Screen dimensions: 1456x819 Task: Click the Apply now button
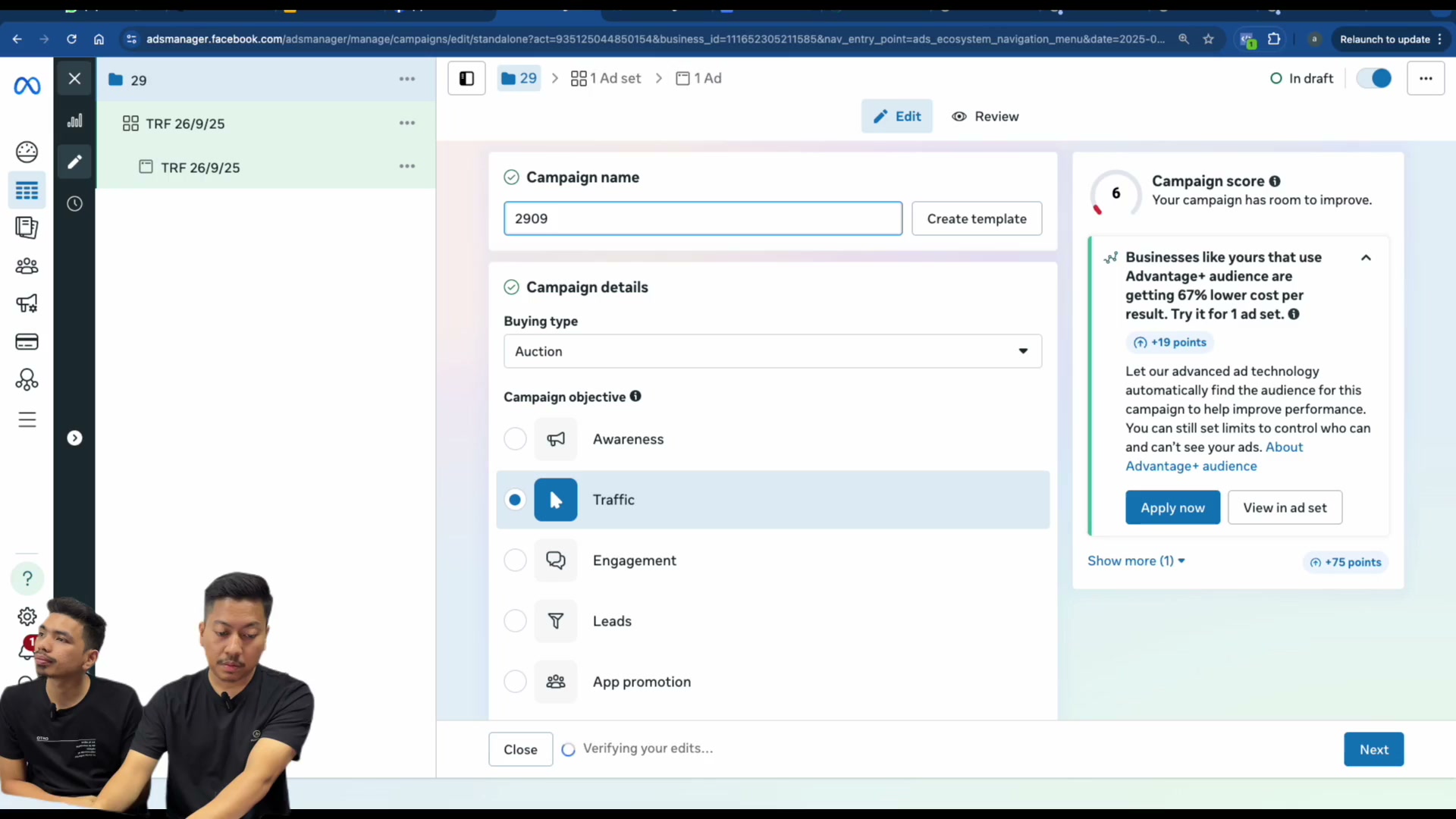coord(1172,507)
